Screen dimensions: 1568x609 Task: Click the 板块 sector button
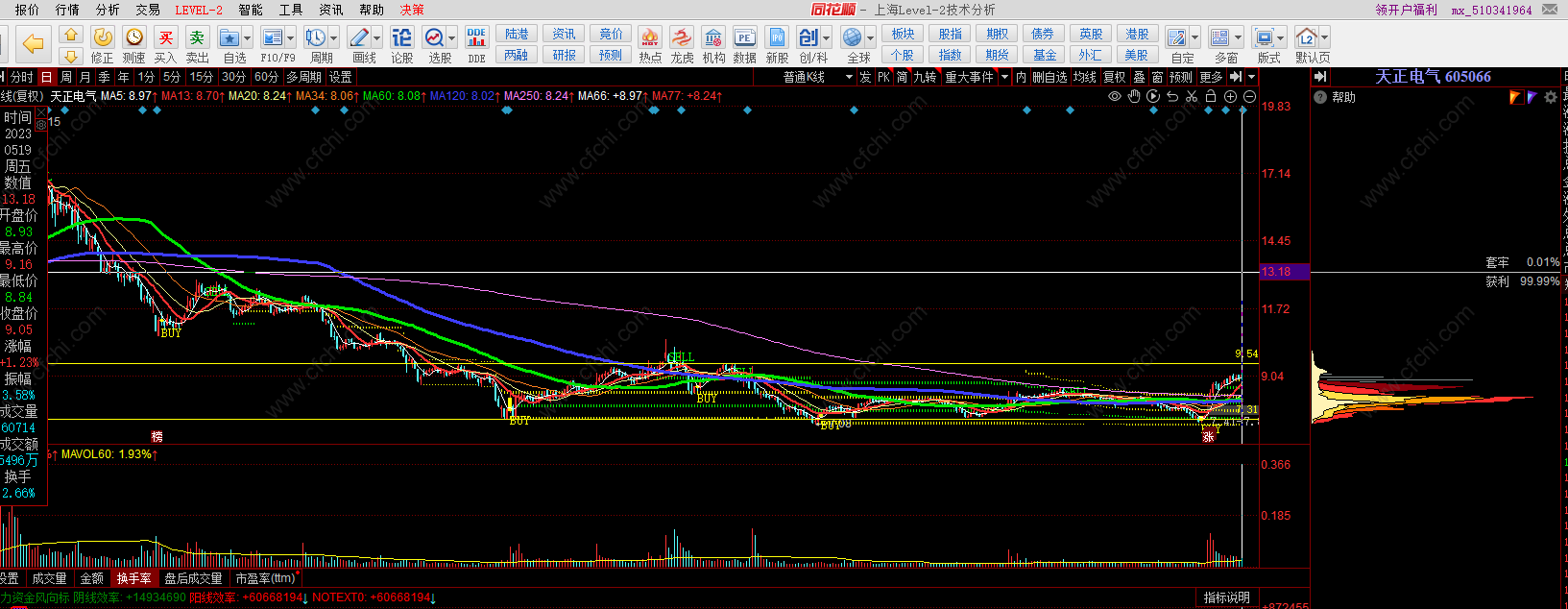tap(903, 34)
